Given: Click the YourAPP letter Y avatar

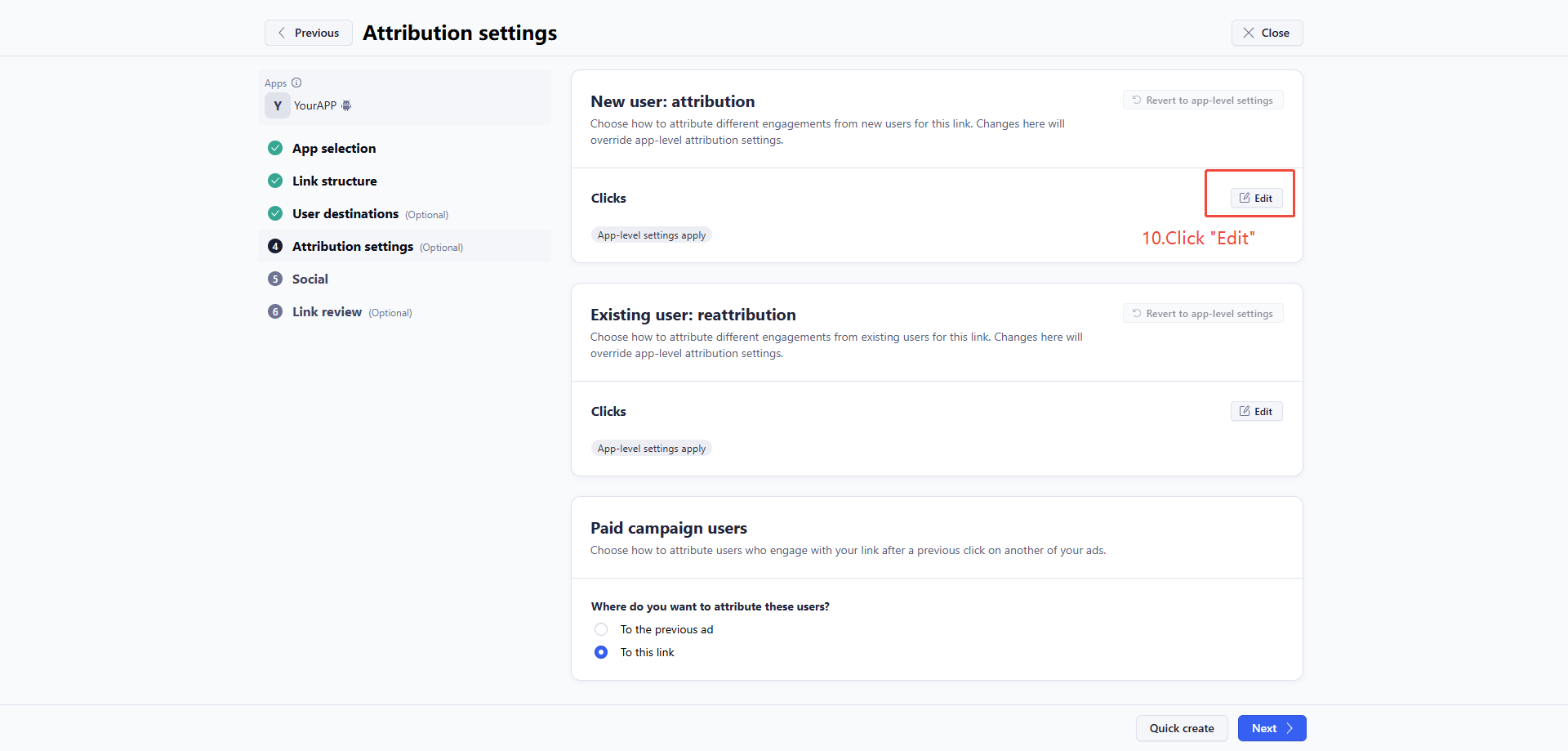Looking at the screenshot, I should pyautogui.click(x=278, y=105).
